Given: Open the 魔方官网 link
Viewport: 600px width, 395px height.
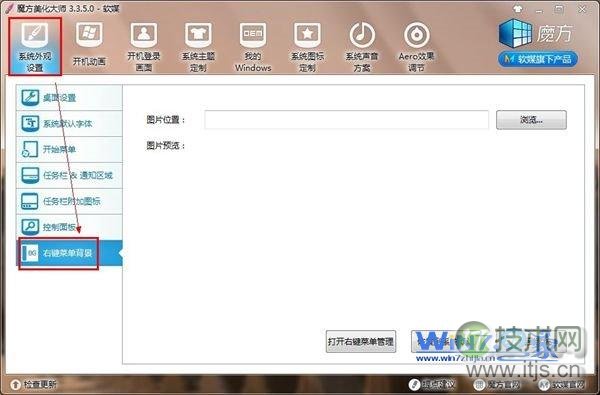Looking at the screenshot, I should click(497, 384).
